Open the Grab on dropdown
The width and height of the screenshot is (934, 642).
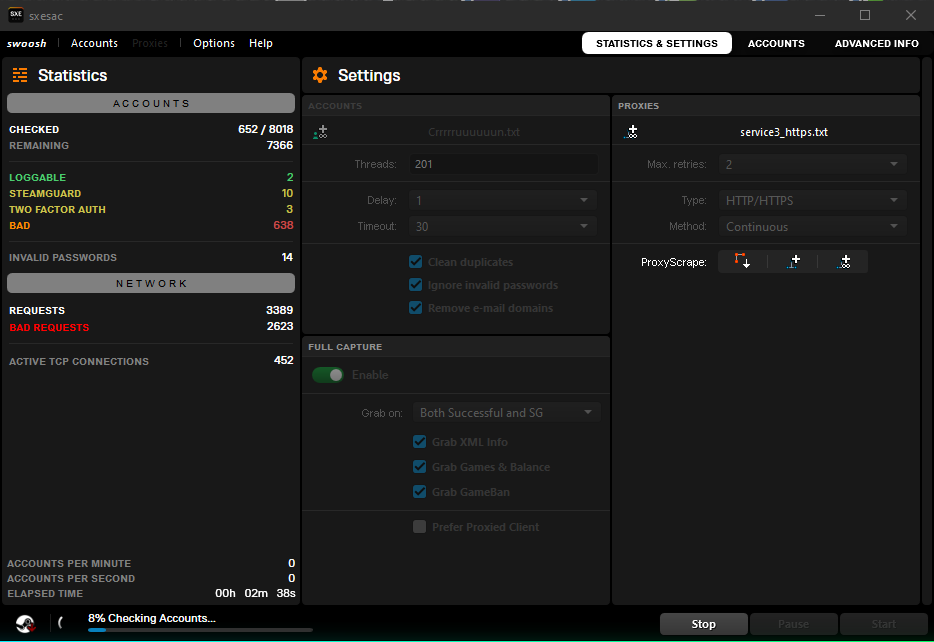tap(506, 412)
